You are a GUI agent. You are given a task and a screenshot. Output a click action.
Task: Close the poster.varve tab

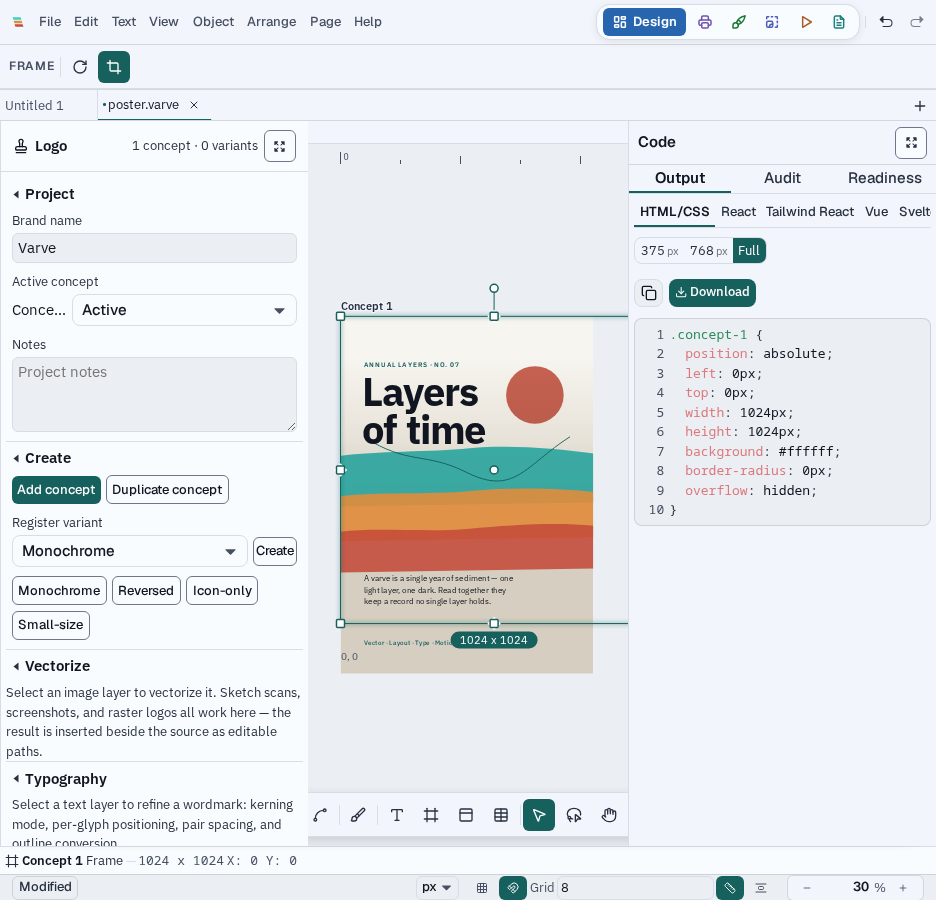point(194,105)
